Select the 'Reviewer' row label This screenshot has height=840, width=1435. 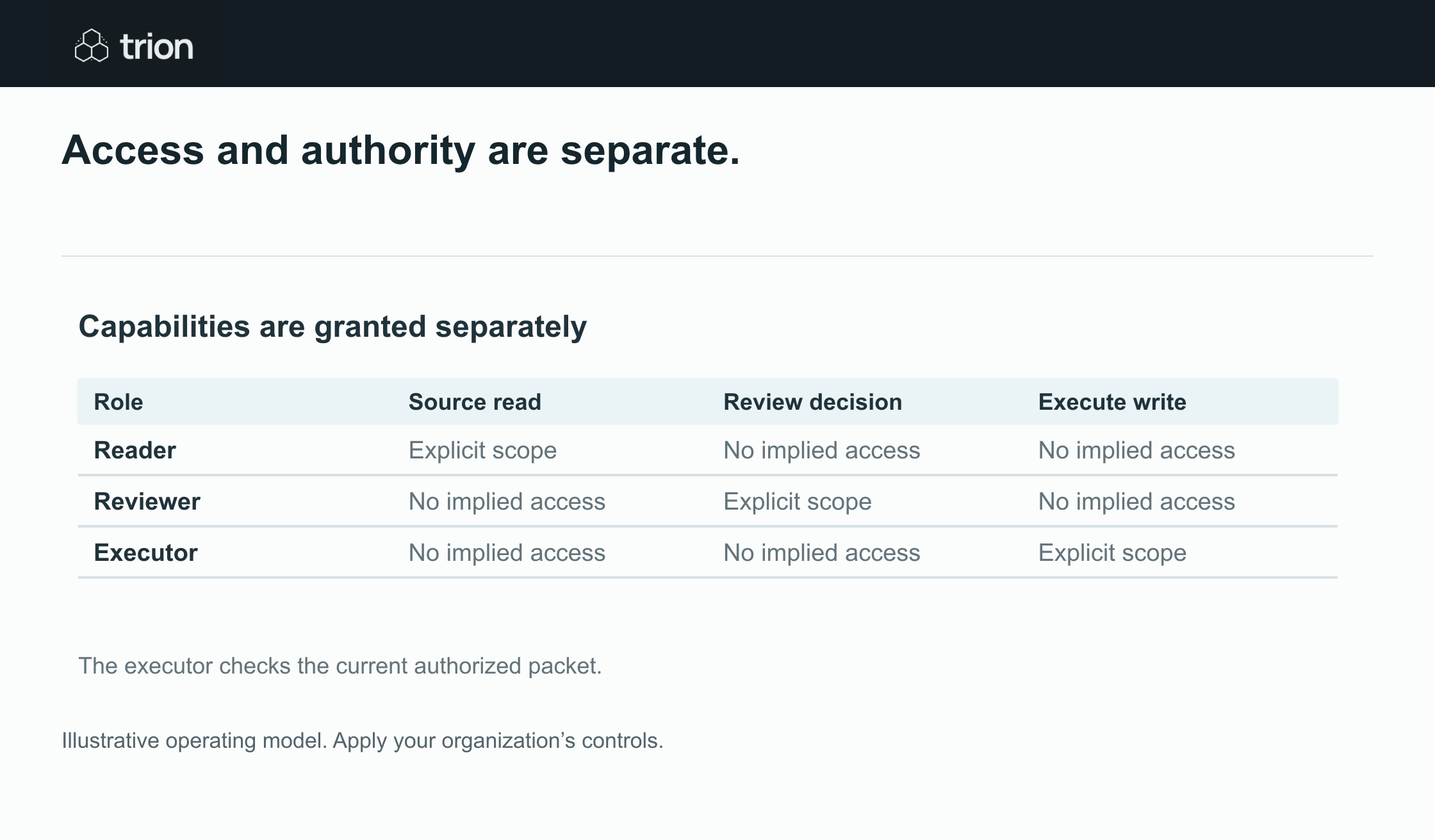click(147, 501)
